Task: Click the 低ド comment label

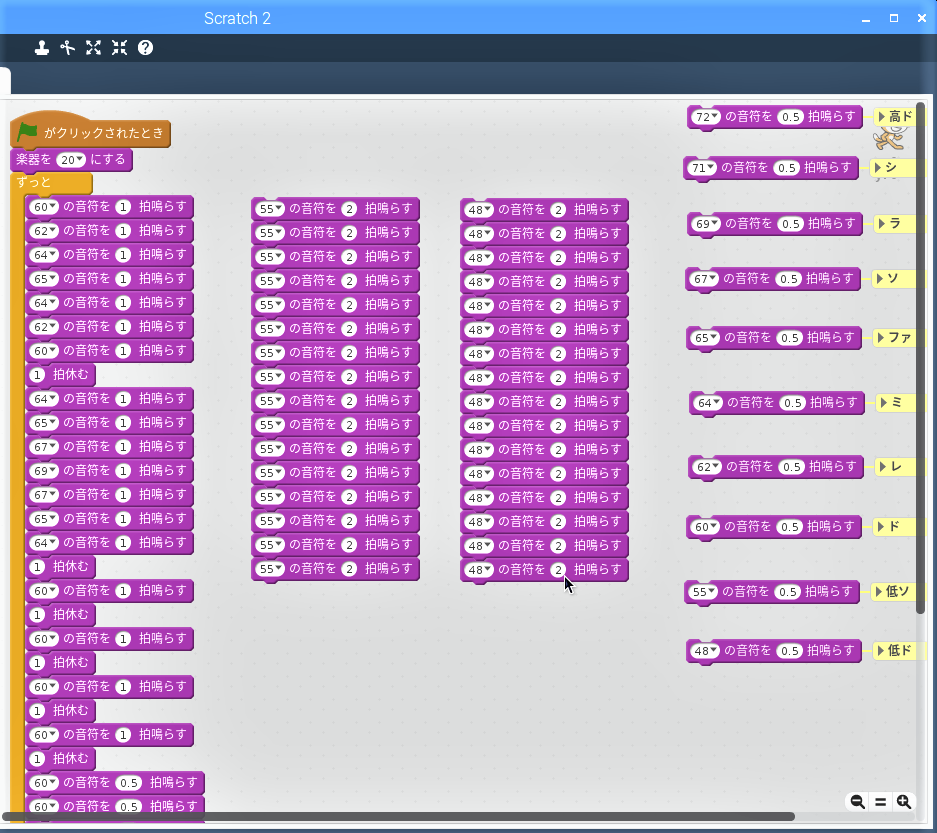Action: (899, 651)
